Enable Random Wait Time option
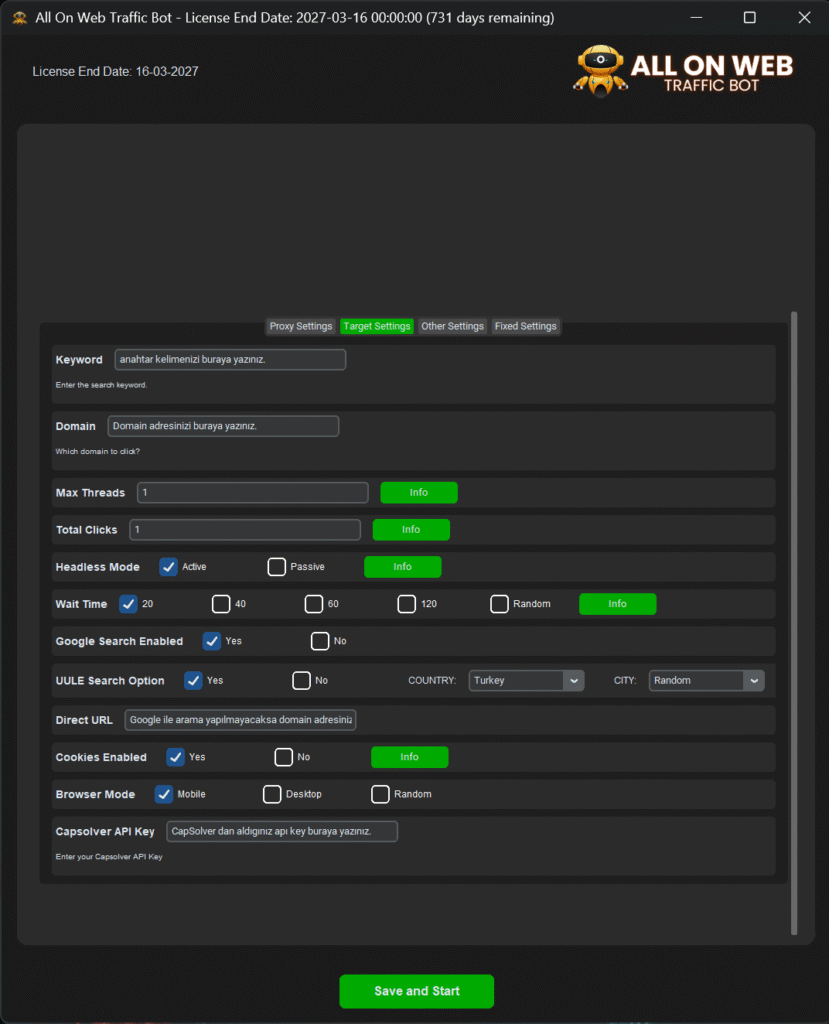Screen dimensions: 829x1024 (x=500, y=604)
